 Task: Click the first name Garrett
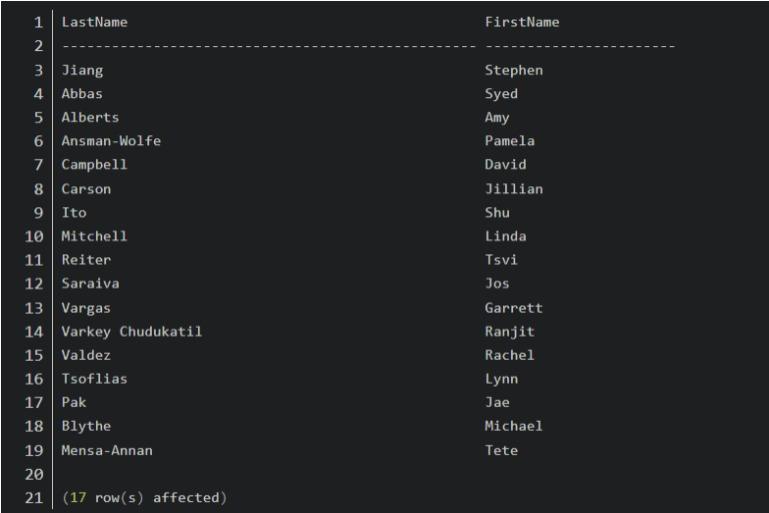(514, 308)
